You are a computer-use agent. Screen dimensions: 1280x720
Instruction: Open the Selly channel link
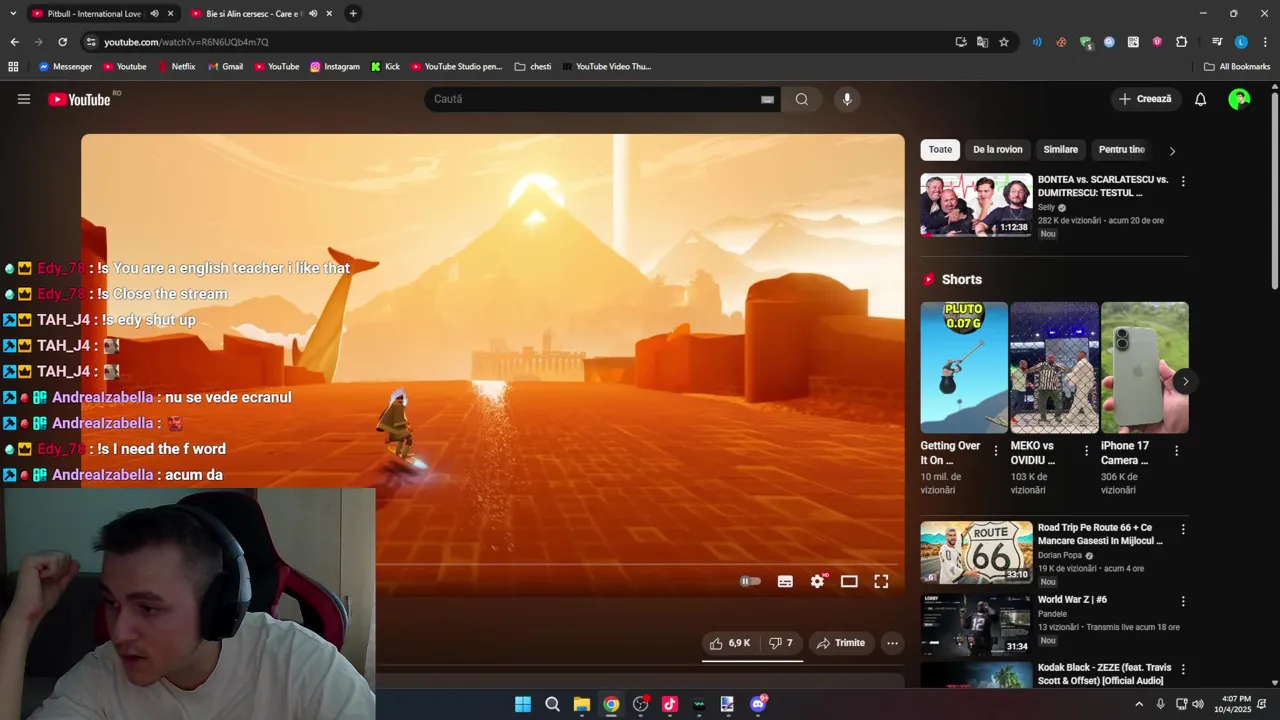(1046, 208)
